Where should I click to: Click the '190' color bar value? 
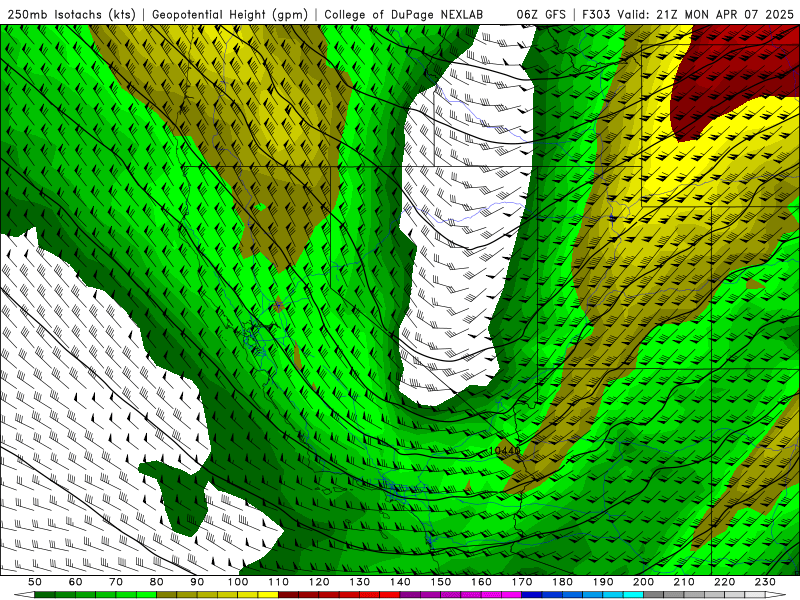pyautogui.click(x=603, y=582)
